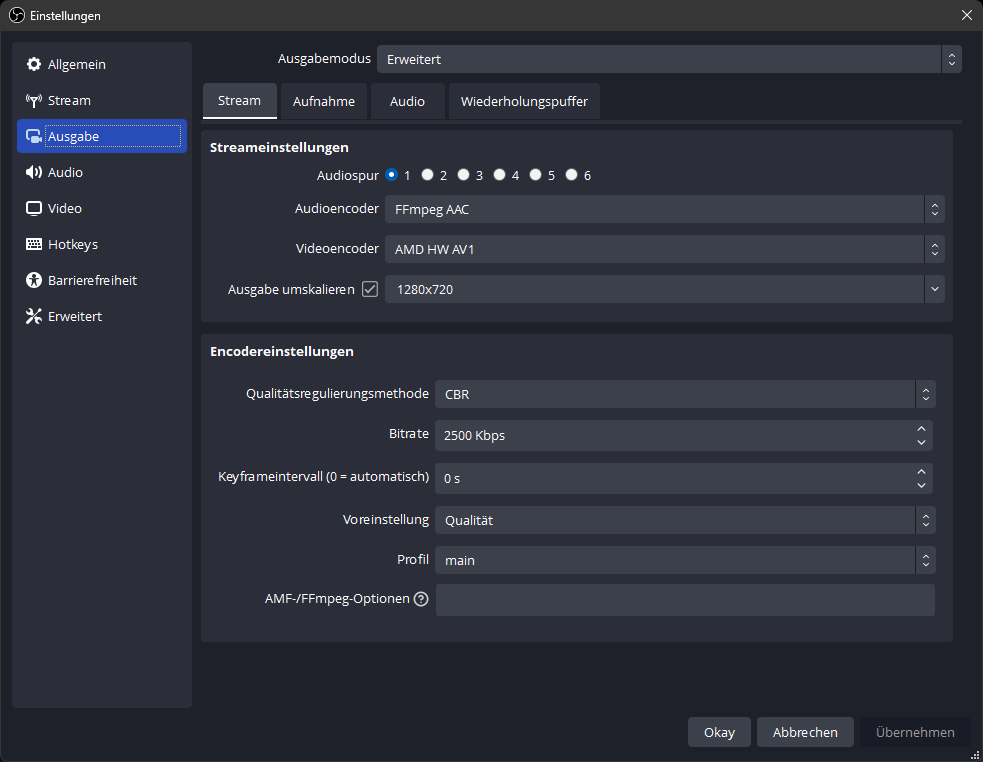Viewport: 983px width, 762px height.
Task: Click the Übernehmen button
Action: (x=915, y=732)
